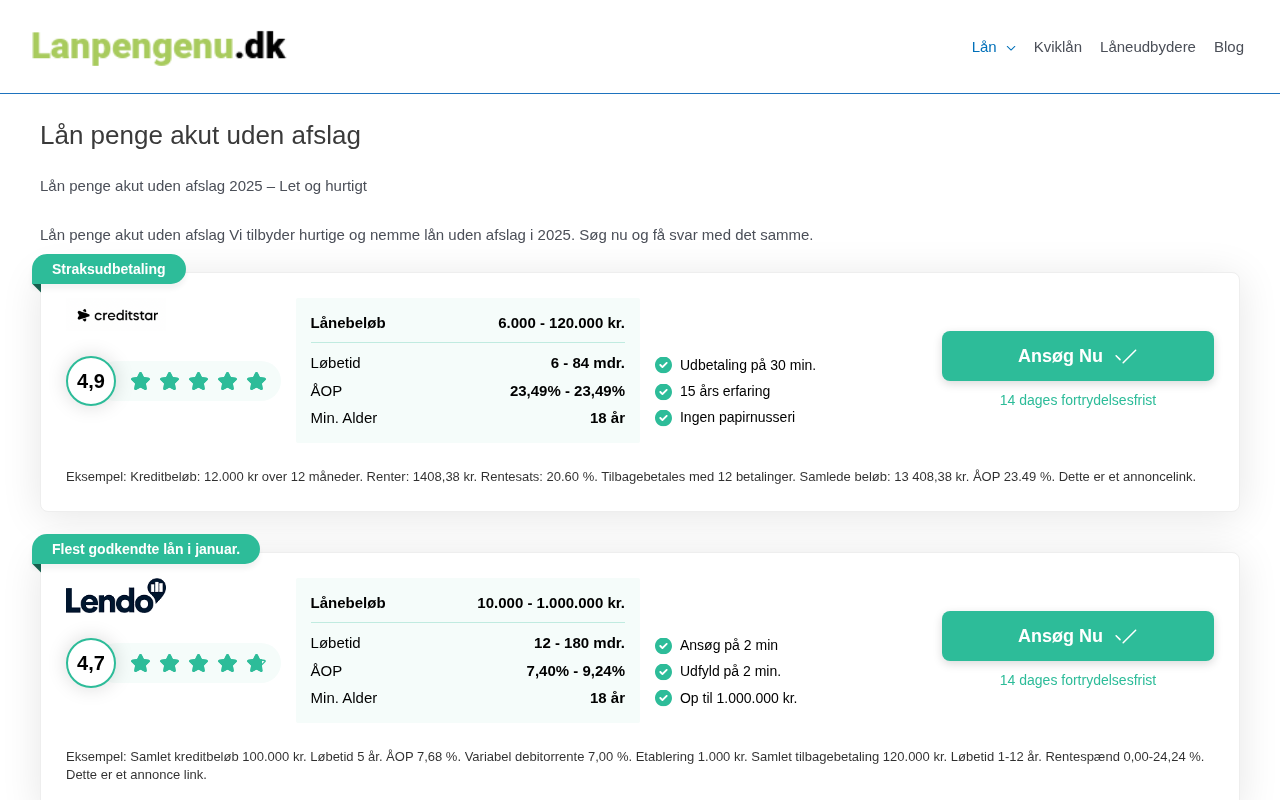1280x800 pixels.
Task: Click the first star in creditstar's rating
Action: point(141,381)
